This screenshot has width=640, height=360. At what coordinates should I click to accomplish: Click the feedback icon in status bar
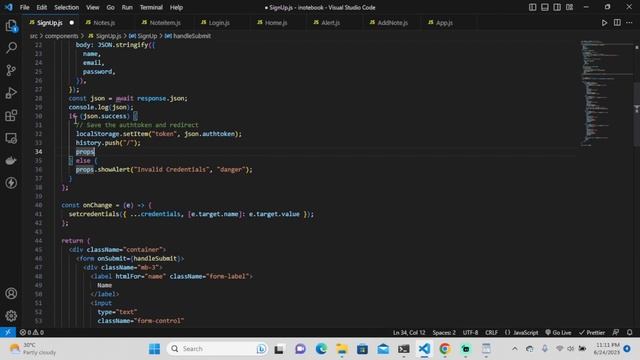(x=616, y=332)
